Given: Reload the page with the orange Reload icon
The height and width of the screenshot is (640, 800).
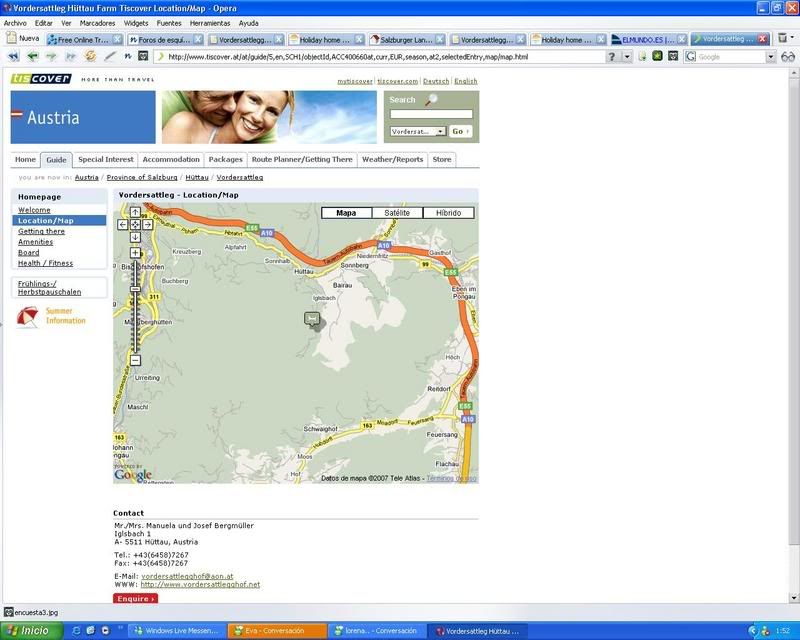Looking at the screenshot, I should [x=90, y=56].
